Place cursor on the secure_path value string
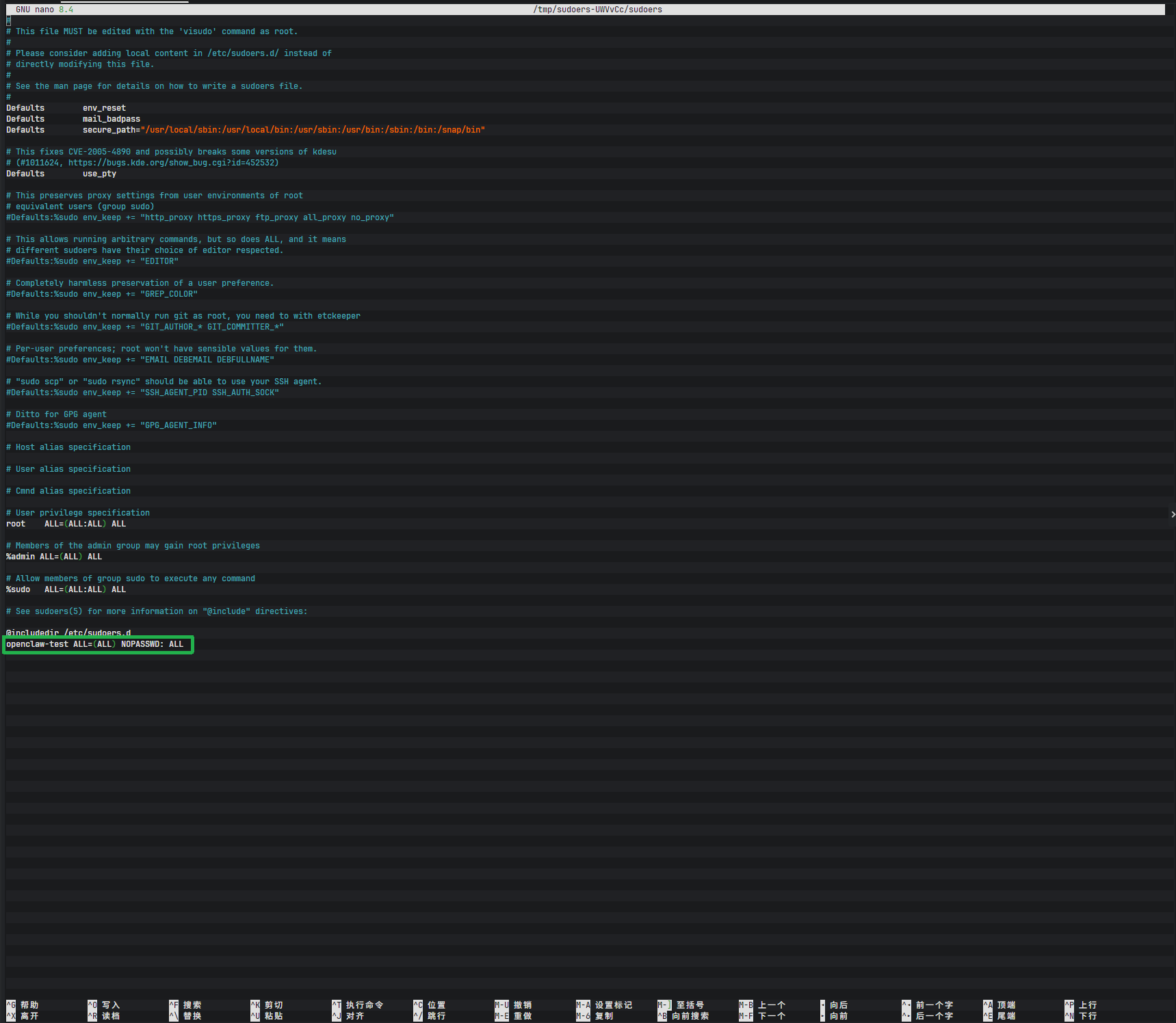This screenshot has width=1176, height=1023. coord(312,130)
